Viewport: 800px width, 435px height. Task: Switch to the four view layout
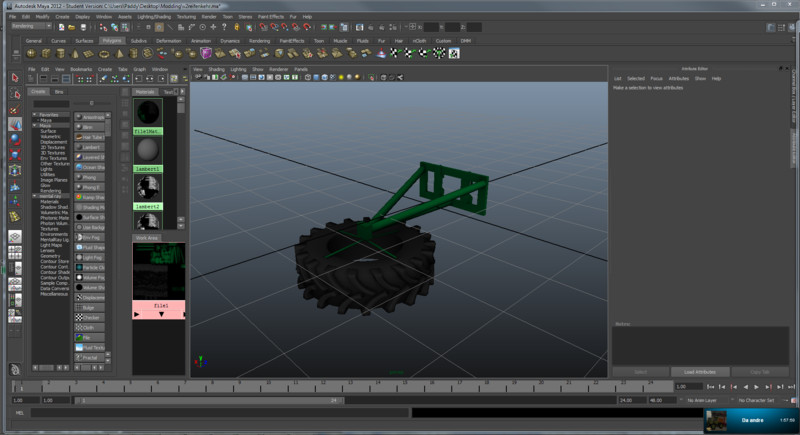pyautogui.click(x=15, y=252)
